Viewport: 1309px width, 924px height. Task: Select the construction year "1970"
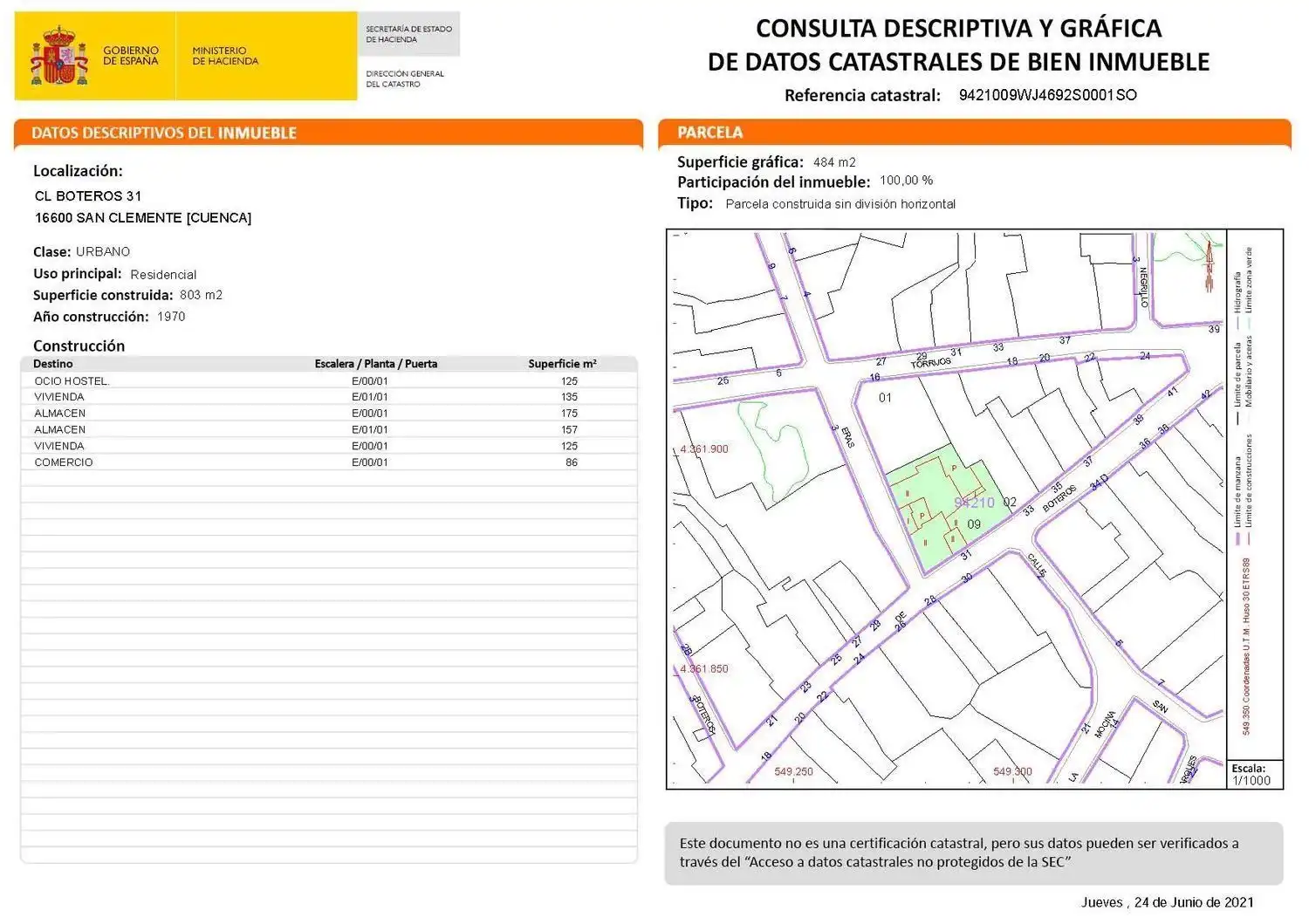click(171, 317)
